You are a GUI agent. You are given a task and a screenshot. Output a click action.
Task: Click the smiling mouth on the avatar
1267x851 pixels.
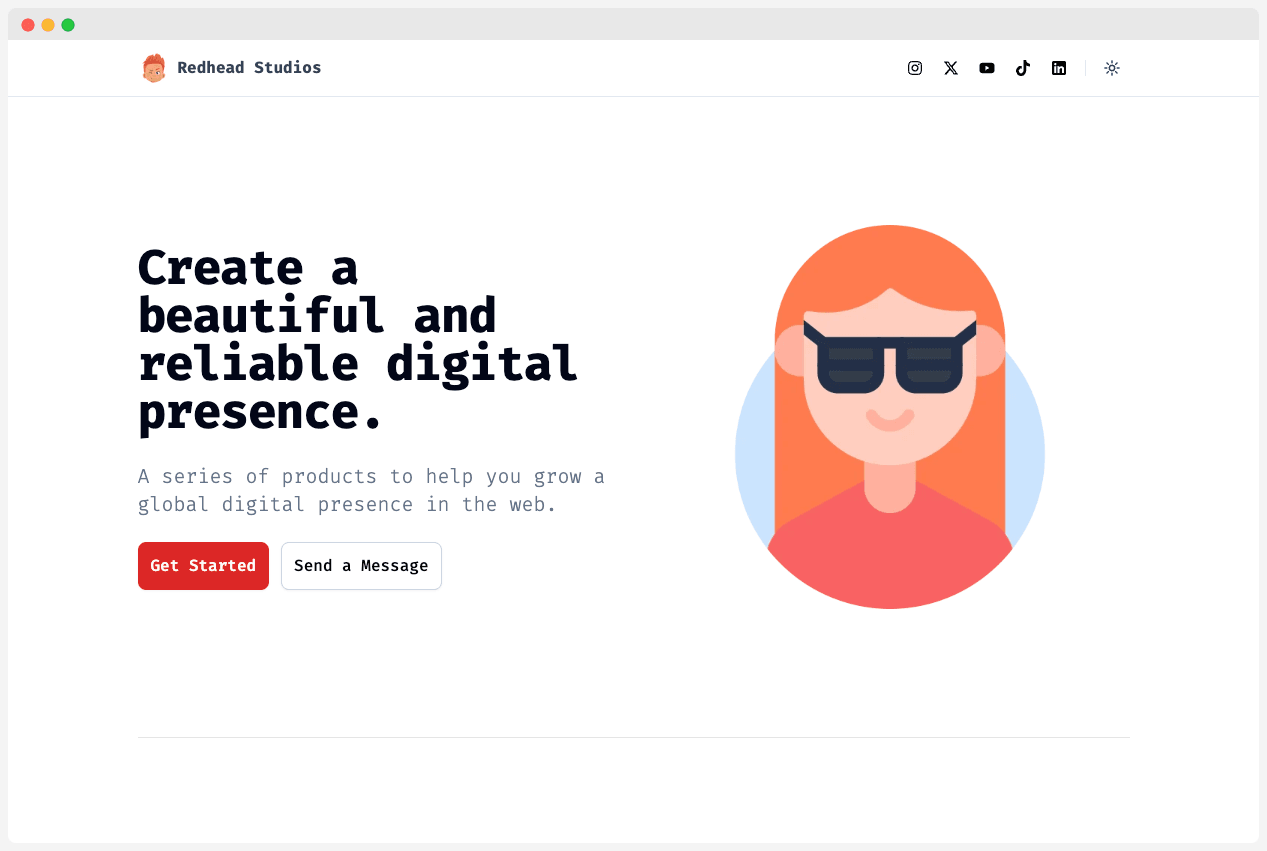(x=889, y=421)
